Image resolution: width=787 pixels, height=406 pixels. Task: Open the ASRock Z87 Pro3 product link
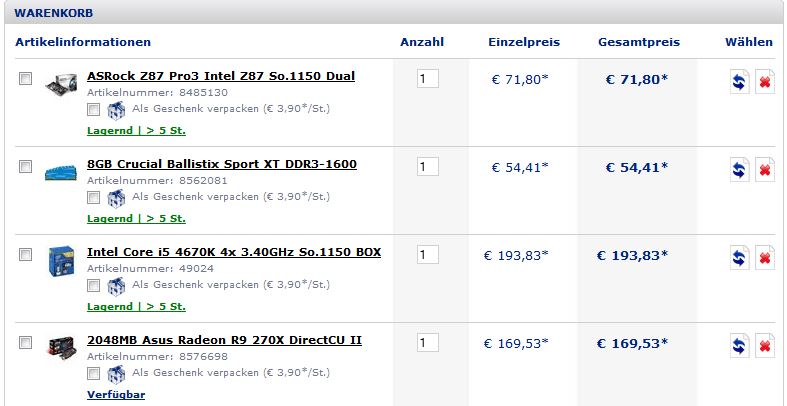click(221, 76)
